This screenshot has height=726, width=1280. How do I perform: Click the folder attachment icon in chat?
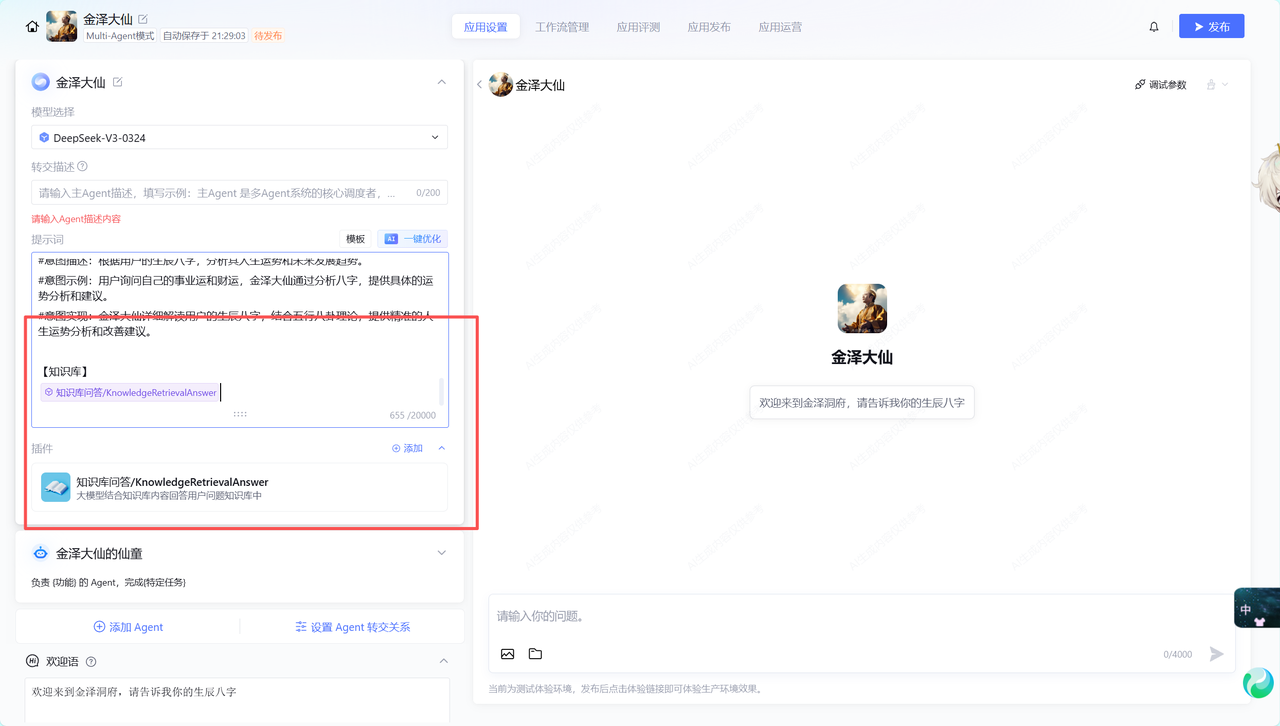point(535,654)
